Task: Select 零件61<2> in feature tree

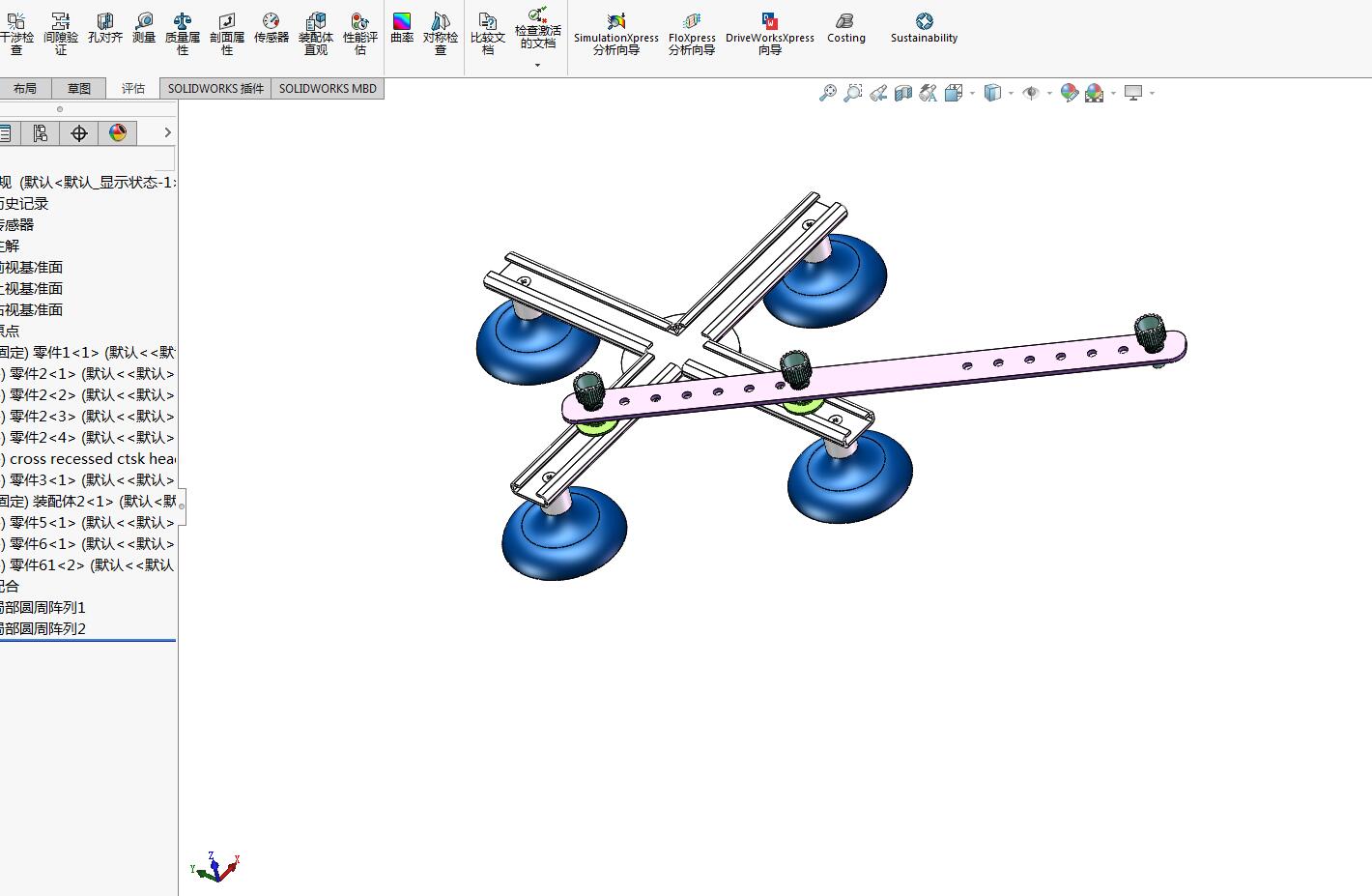Action: tap(88, 565)
